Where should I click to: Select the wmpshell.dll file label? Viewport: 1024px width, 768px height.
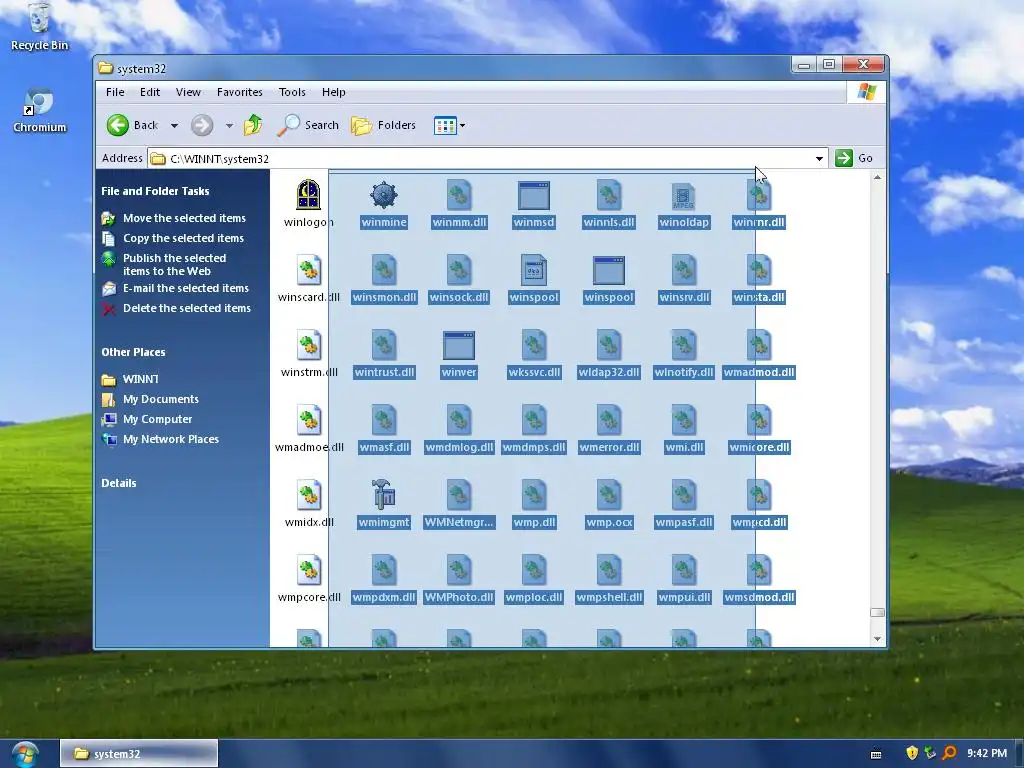coord(609,598)
